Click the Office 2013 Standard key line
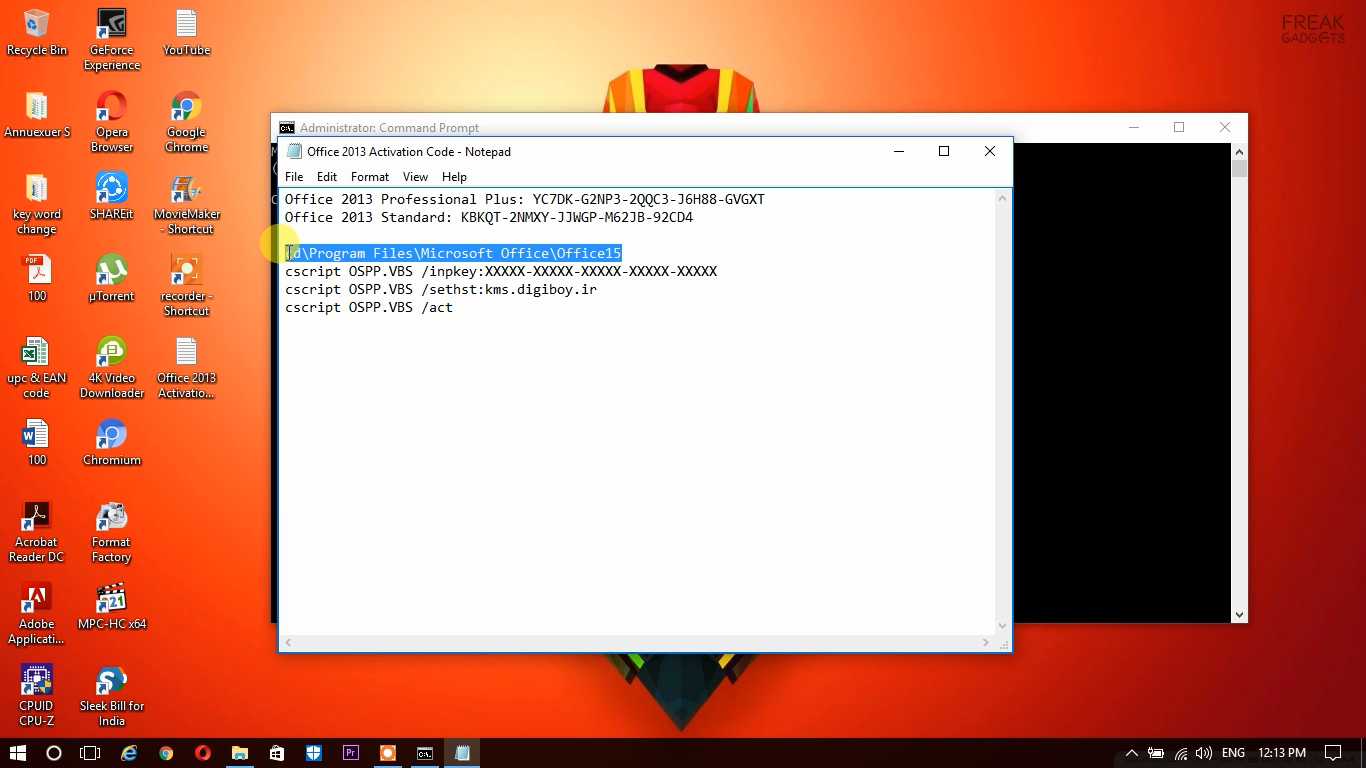Screen dimensions: 1366x768 click(489, 217)
